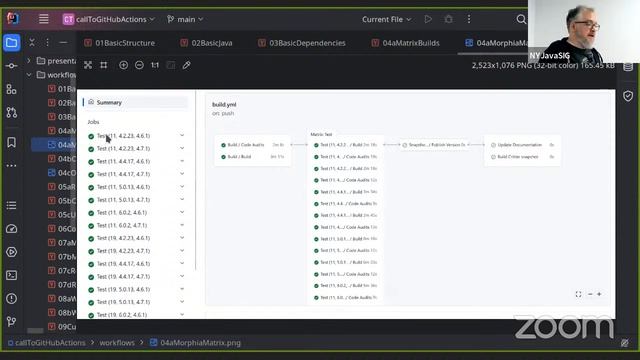Click the workflow graph fullscreen icon

[578, 294]
